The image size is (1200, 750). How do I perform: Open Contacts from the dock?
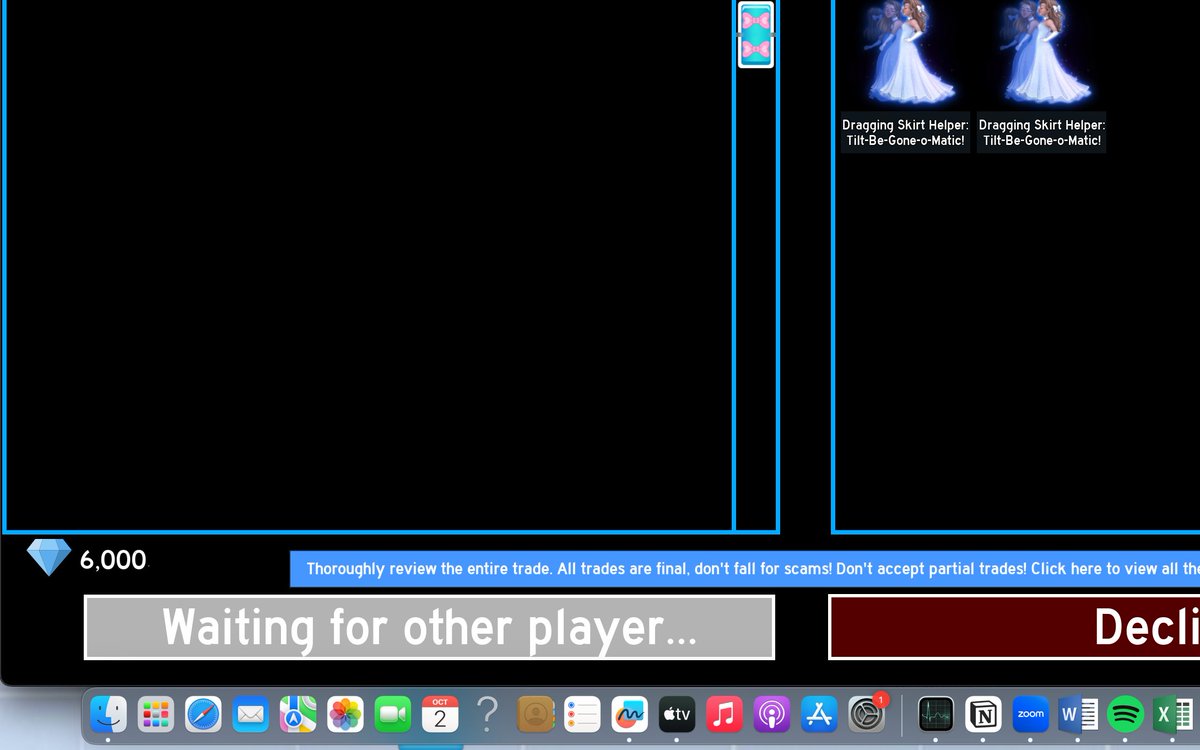(x=535, y=714)
